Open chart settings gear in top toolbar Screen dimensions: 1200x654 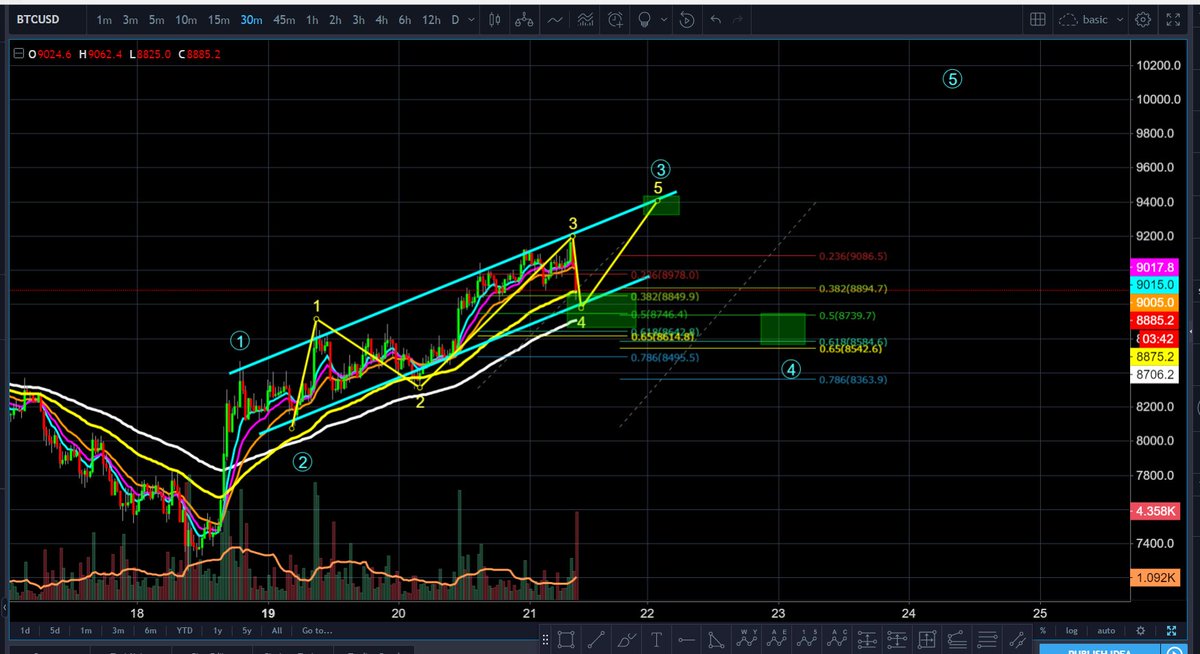1144,19
